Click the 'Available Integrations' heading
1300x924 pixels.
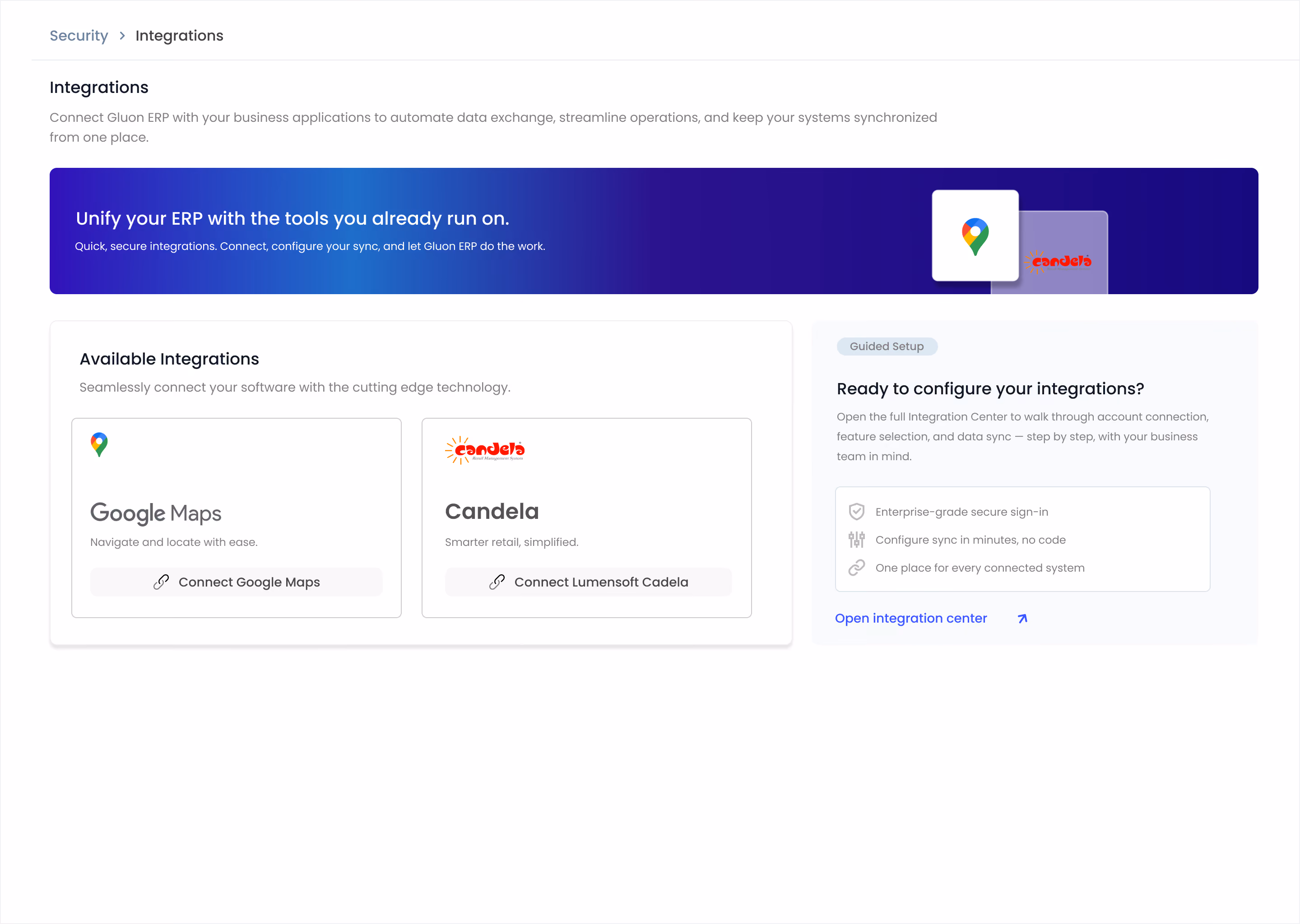coord(169,359)
